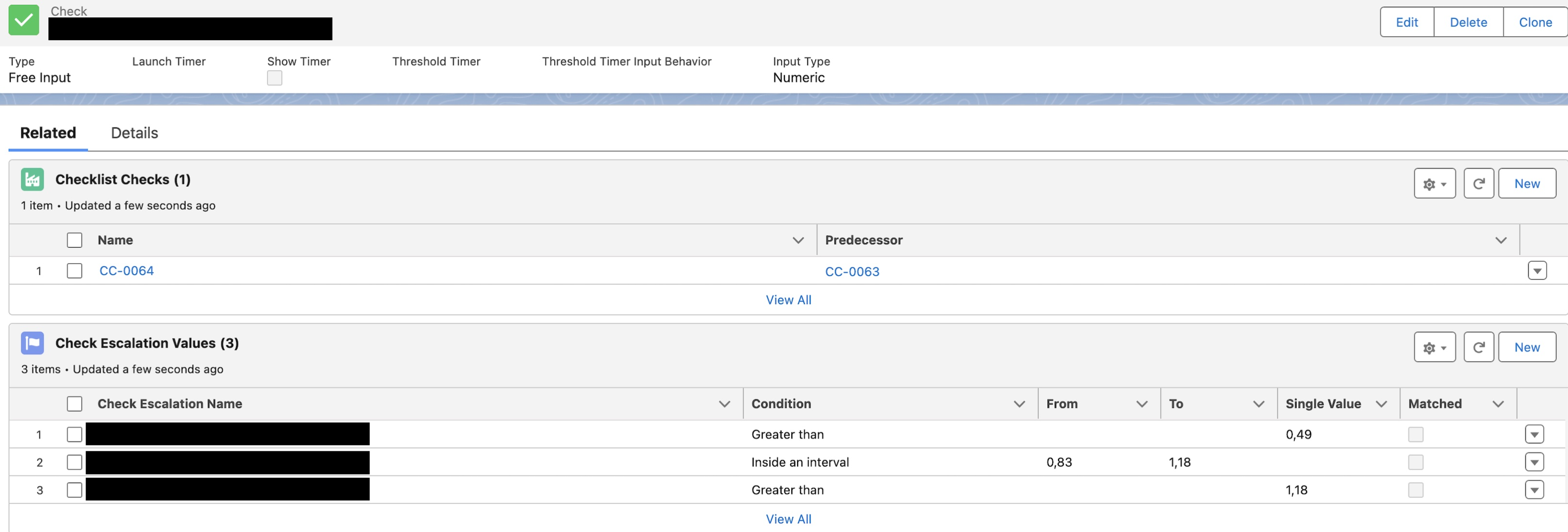The image size is (1568, 532).
Task: Refresh the Check Escalation Values list
Action: click(x=1478, y=348)
